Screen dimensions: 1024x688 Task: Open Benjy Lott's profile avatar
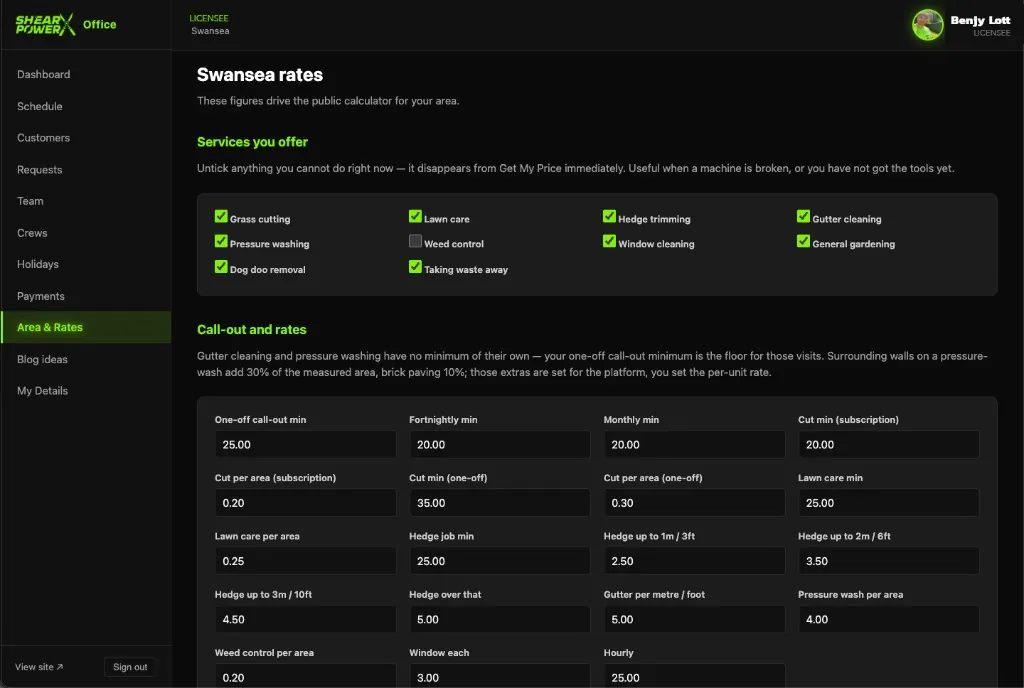click(x=927, y=25)
